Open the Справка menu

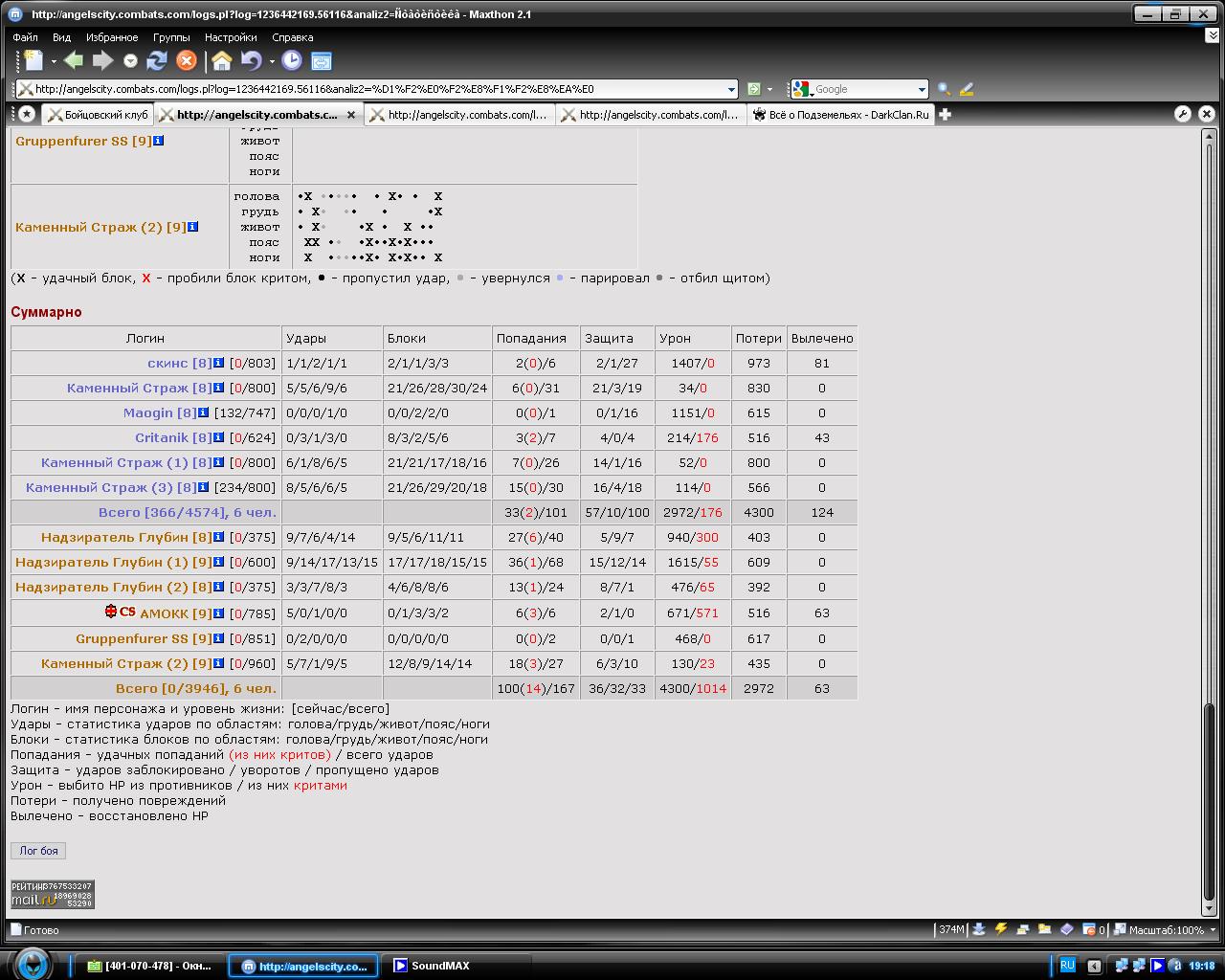(292, 37)
